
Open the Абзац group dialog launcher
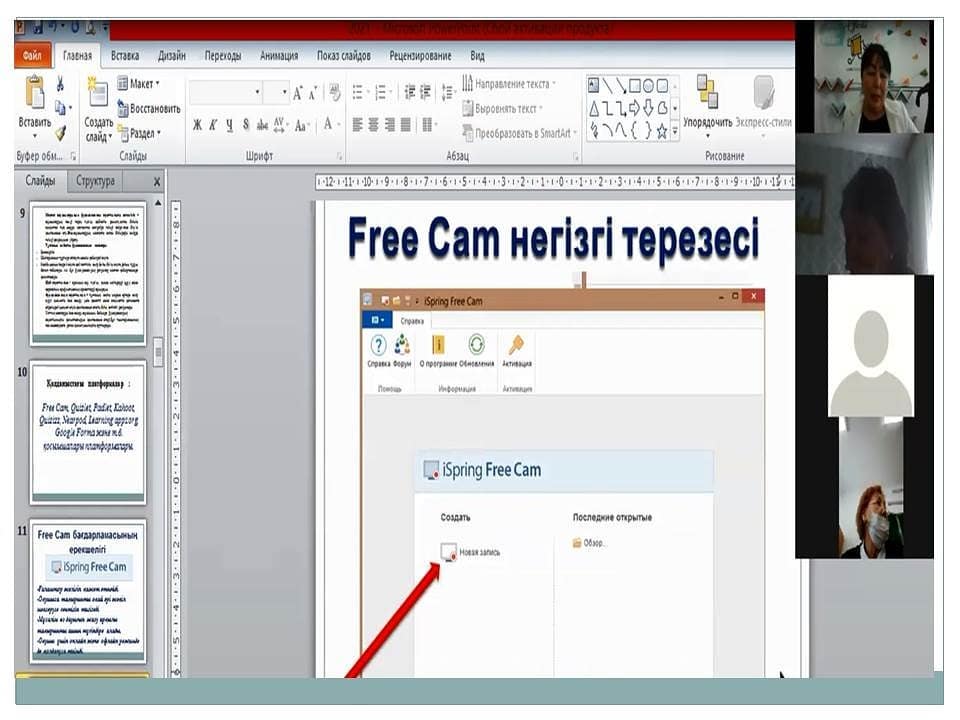(x=576, y=157)
